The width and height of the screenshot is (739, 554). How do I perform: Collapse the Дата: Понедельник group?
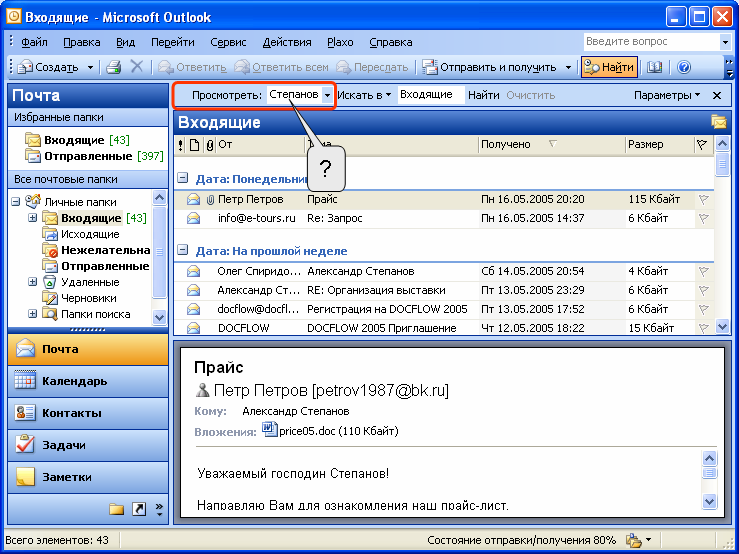click(x=182, y=179)
